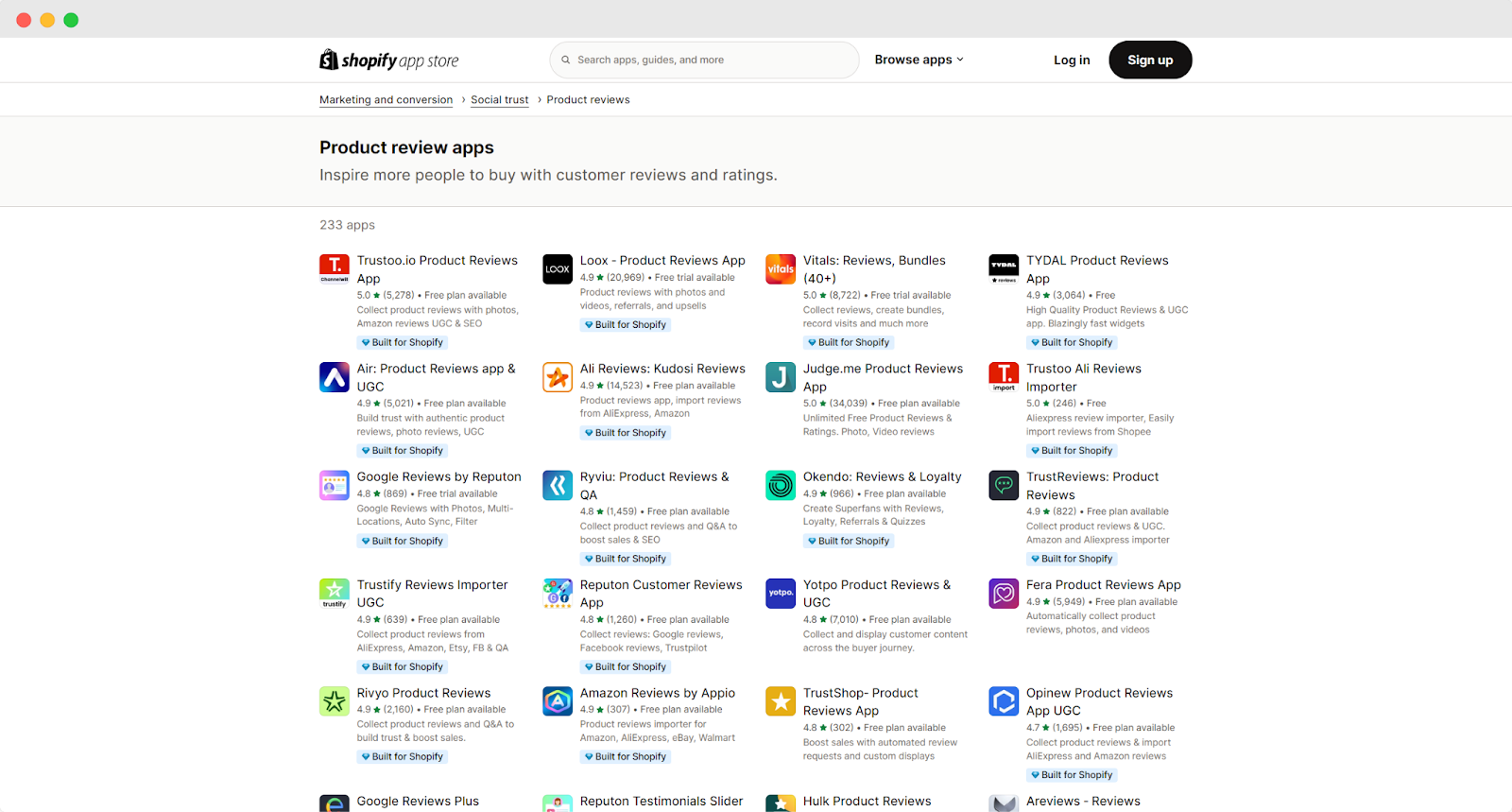This screenshot has width=1512, height=812.
Task: Open Ali Reviews: Kudosi Reviews title
Action: coord(662,369)
